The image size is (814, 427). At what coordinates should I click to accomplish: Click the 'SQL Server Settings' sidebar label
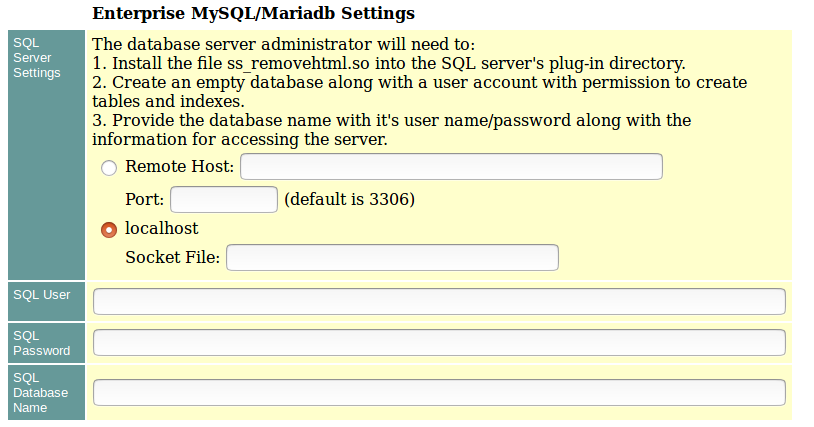tap(37, 58)
